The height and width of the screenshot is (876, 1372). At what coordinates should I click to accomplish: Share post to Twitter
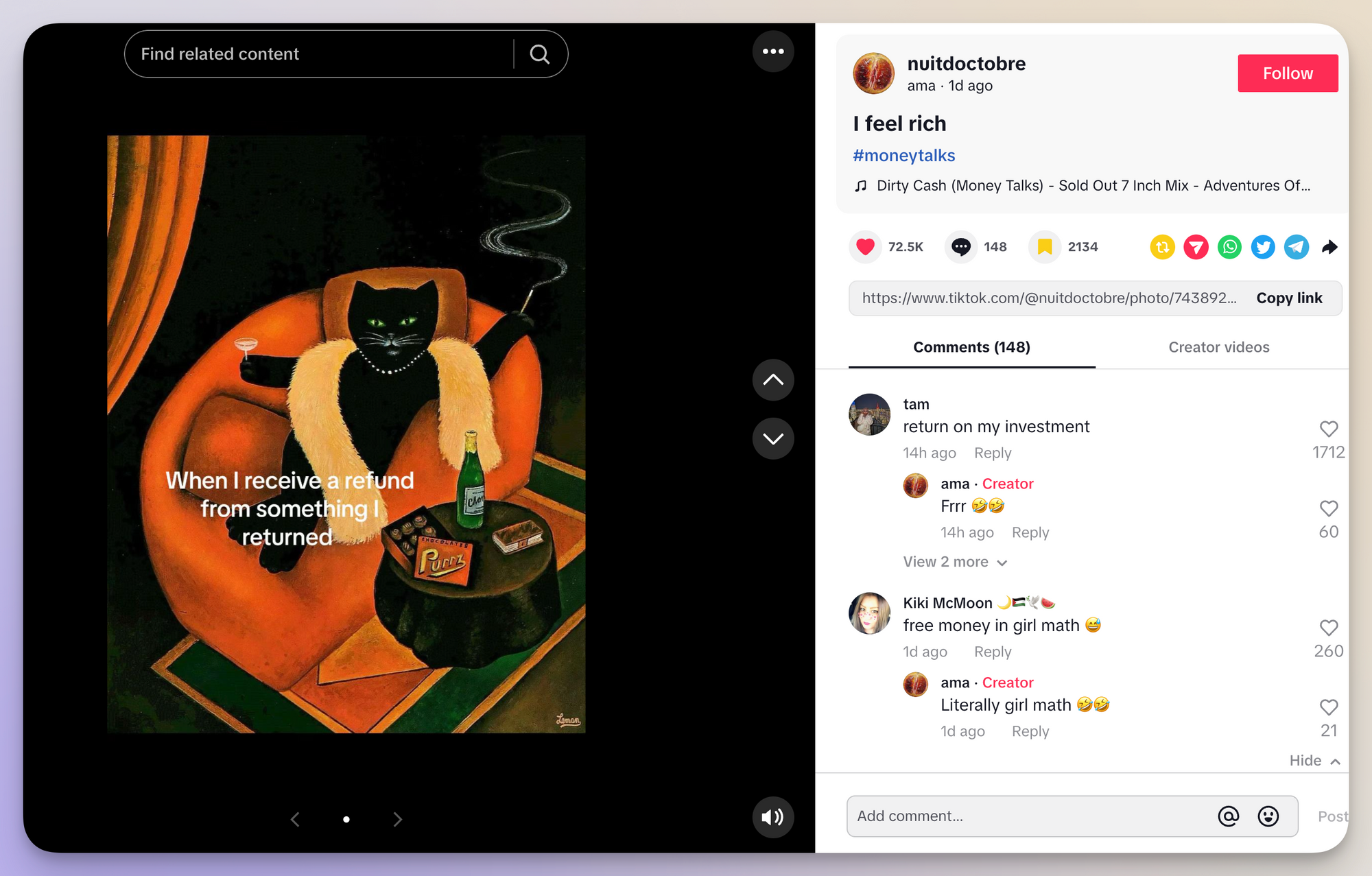point(1263,247)
